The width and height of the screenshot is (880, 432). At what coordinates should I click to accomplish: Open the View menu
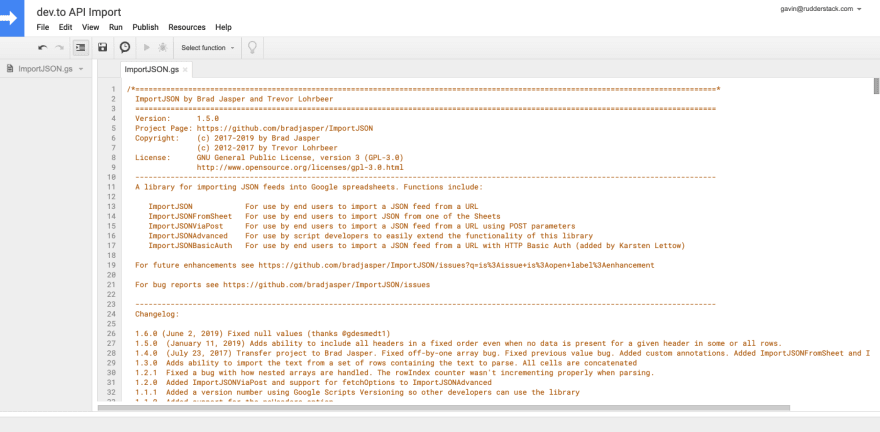click(90, 27)
